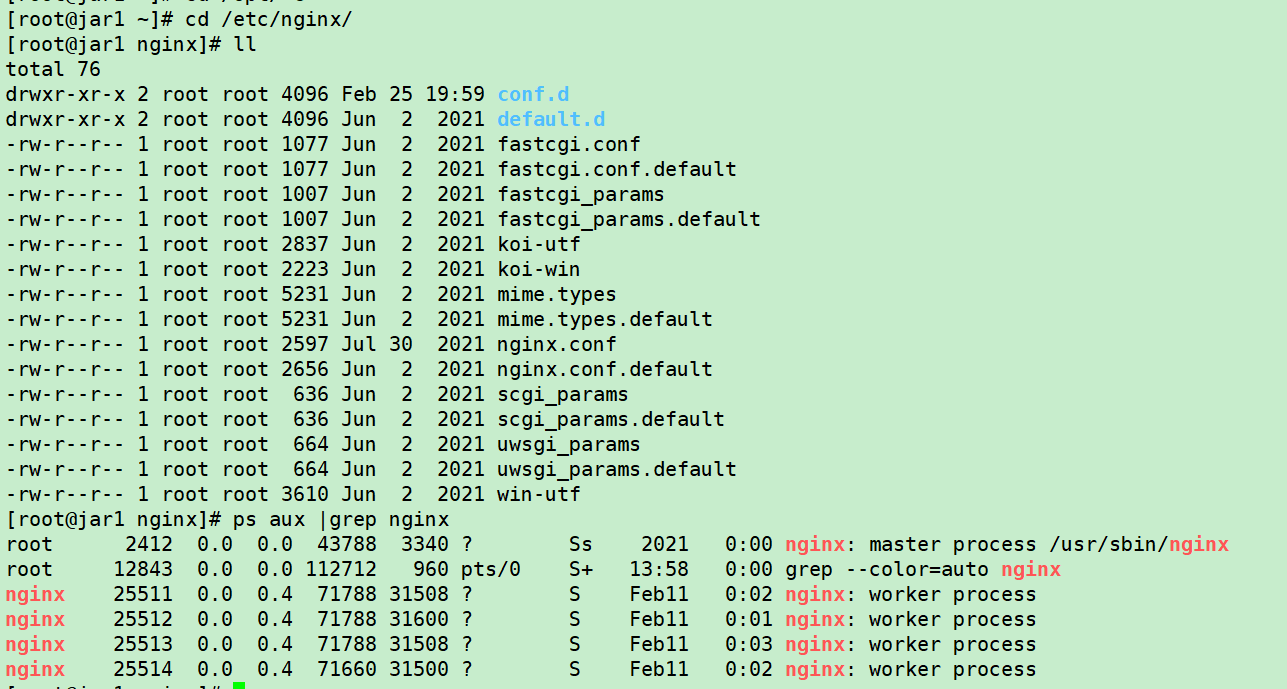Select the koi-utf file name

pyautogui.click(x=540, y=244)
